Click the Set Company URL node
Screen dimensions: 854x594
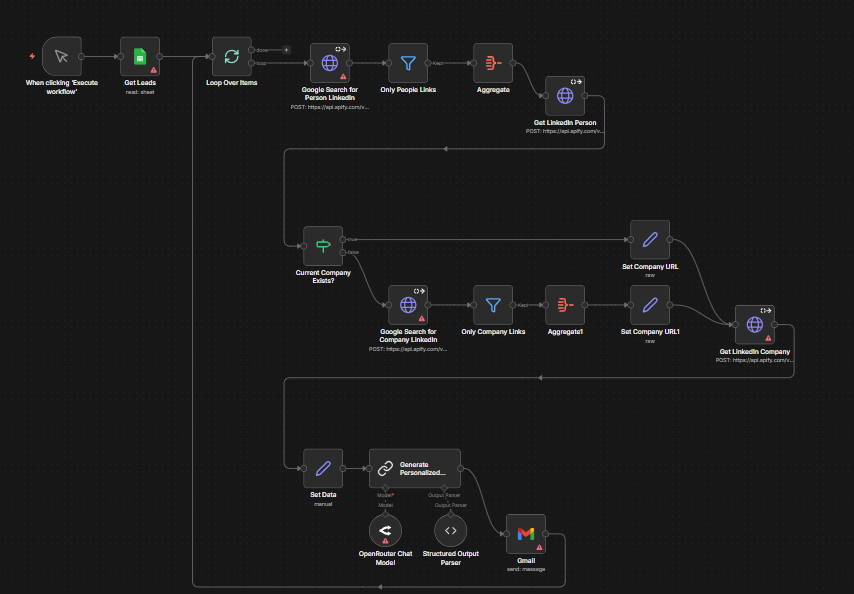pyautogui.click(x=649, y=240)
